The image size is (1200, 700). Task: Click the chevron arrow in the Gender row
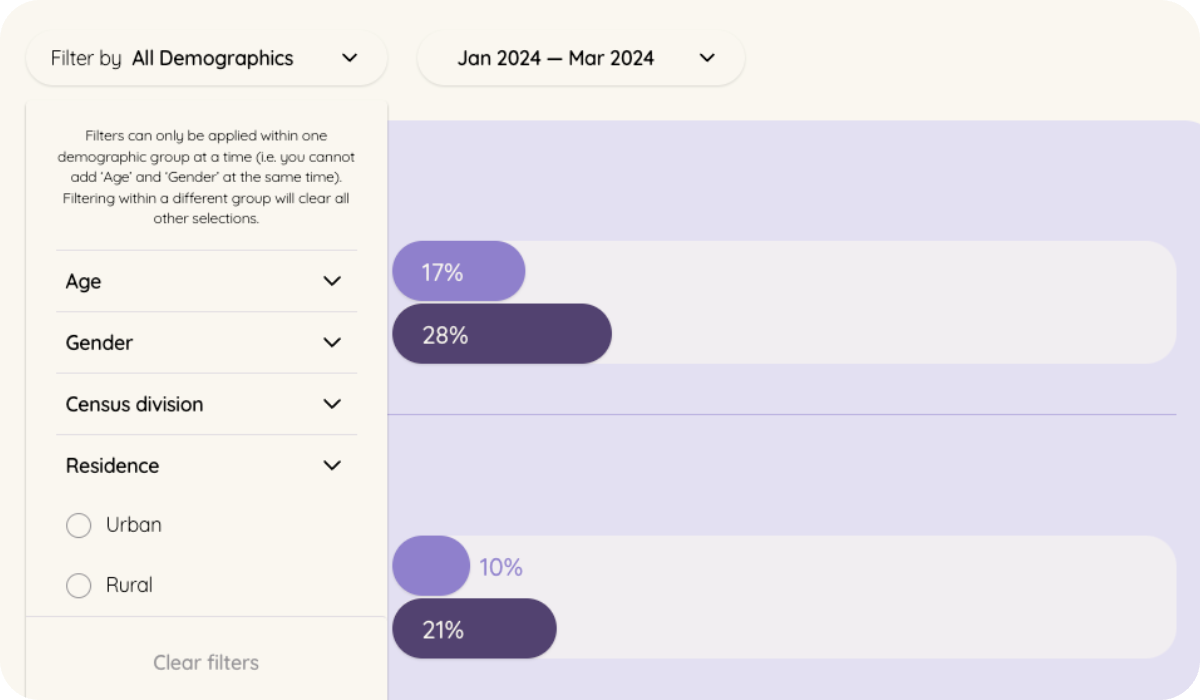[x=332, y=343]
